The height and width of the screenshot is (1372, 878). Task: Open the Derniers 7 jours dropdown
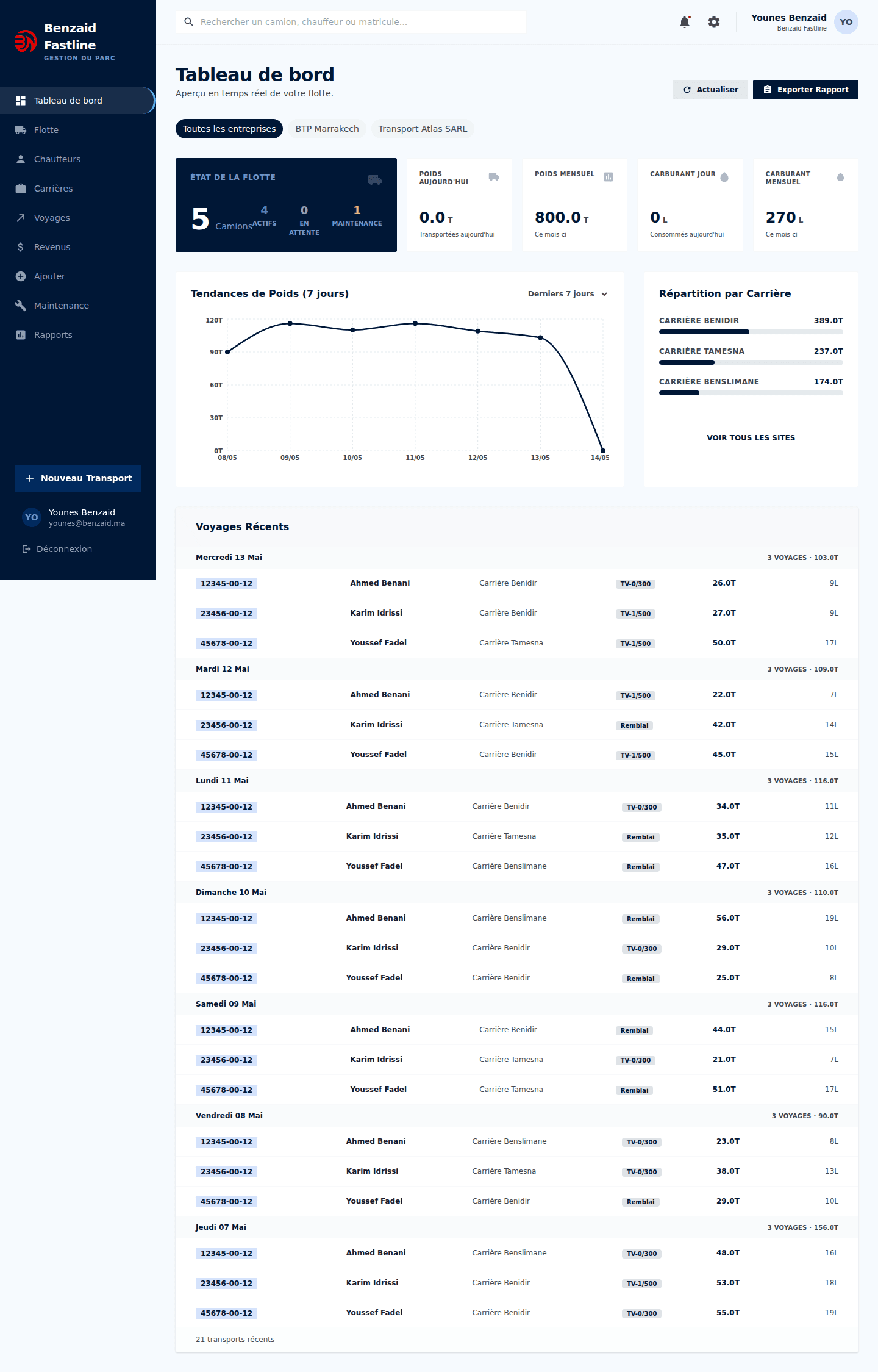point(568,294)
